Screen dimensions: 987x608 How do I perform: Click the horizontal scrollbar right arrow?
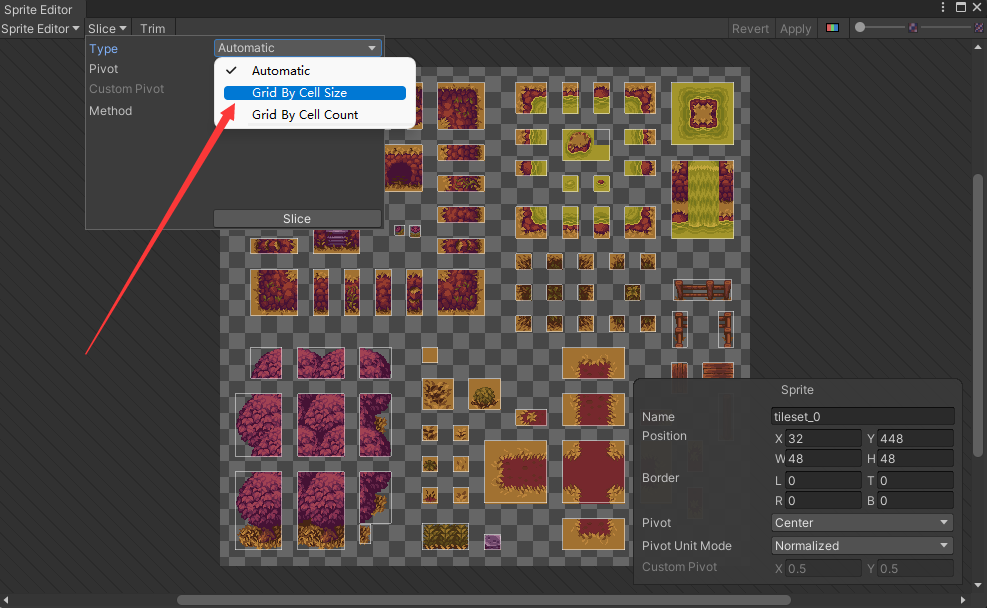963,600
